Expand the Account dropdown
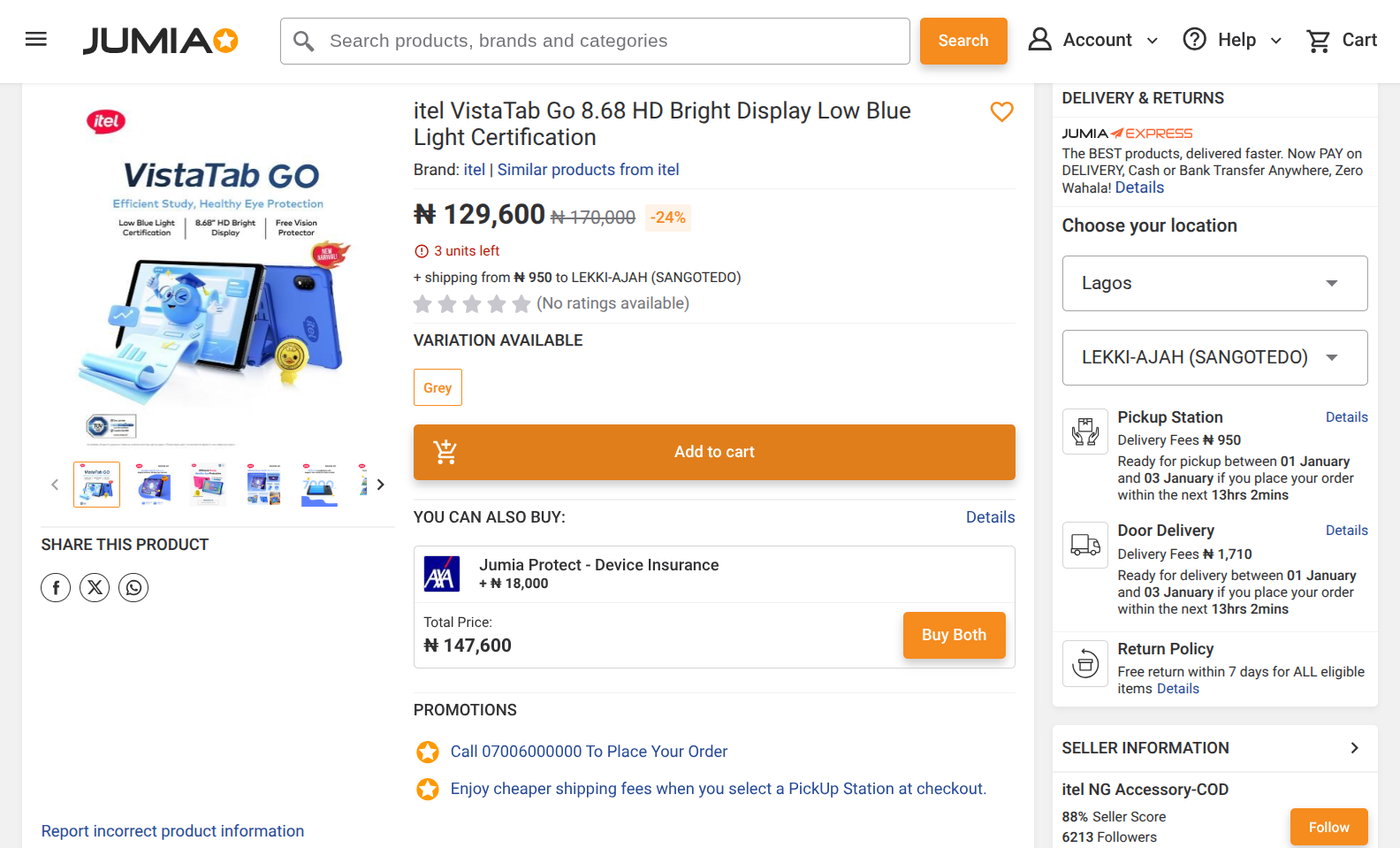The width and height of the screenshot is (1400, 848). pyautogui.click(x=1093, y=41)
